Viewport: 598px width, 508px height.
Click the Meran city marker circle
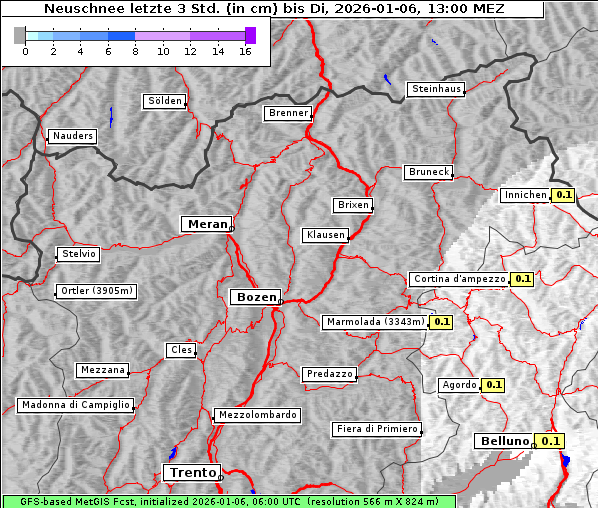click(x=231, y=228)
